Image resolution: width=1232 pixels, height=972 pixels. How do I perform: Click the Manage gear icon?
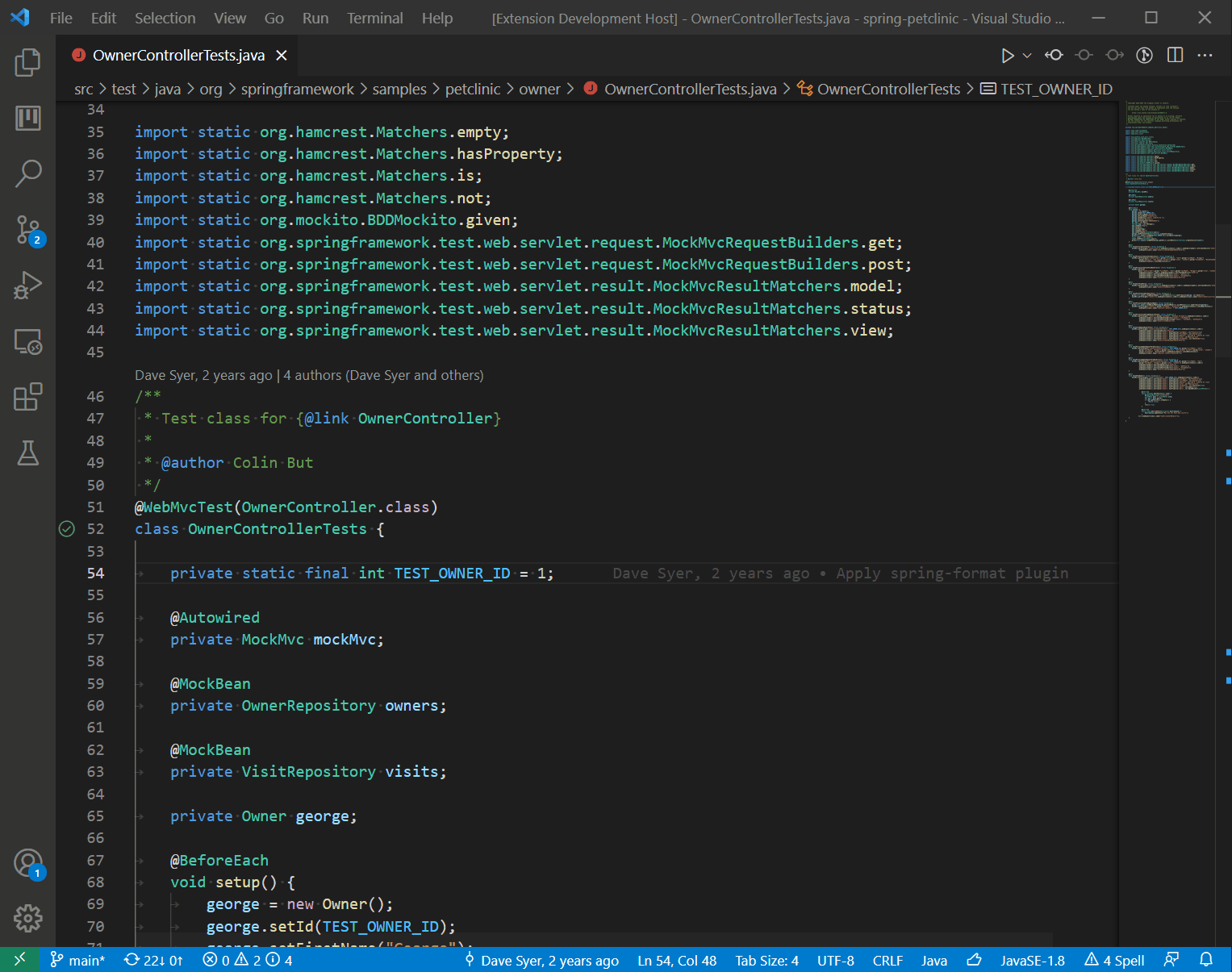28,918
